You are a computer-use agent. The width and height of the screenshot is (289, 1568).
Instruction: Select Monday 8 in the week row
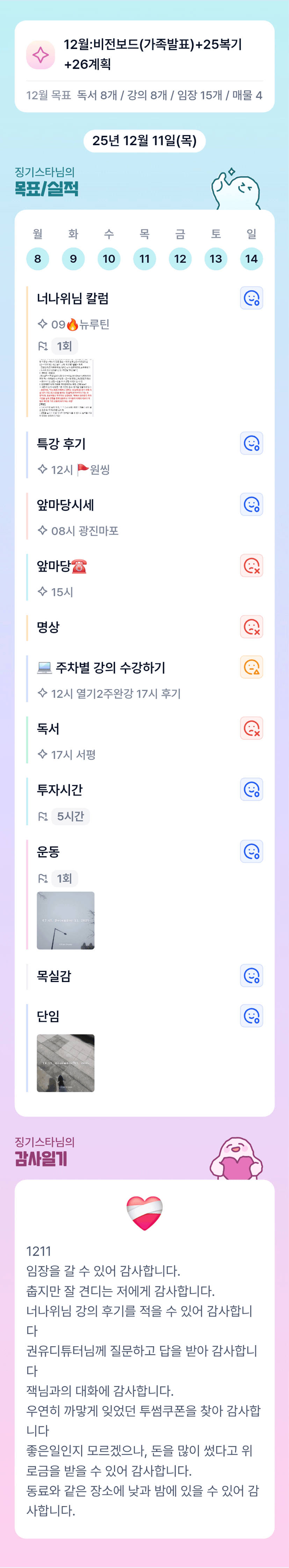(38, 259)
